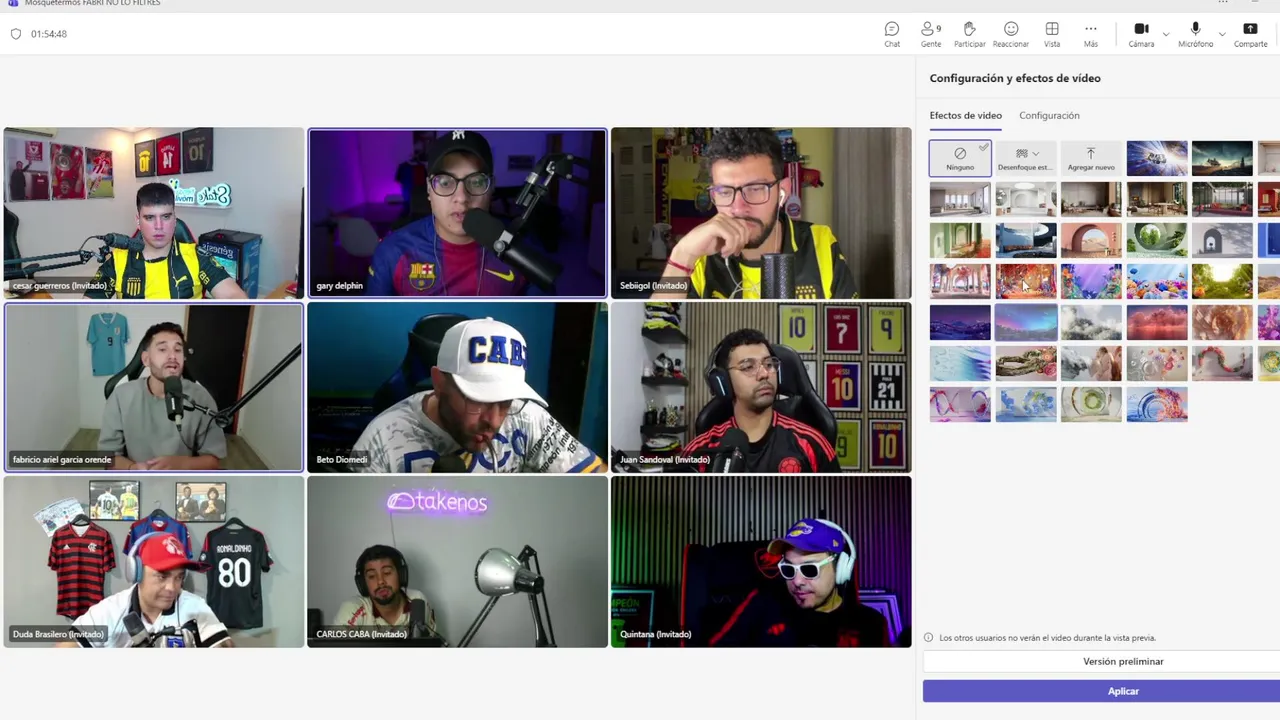
Task: Choose the peach rose petals background
Action: pos(1222,322)
